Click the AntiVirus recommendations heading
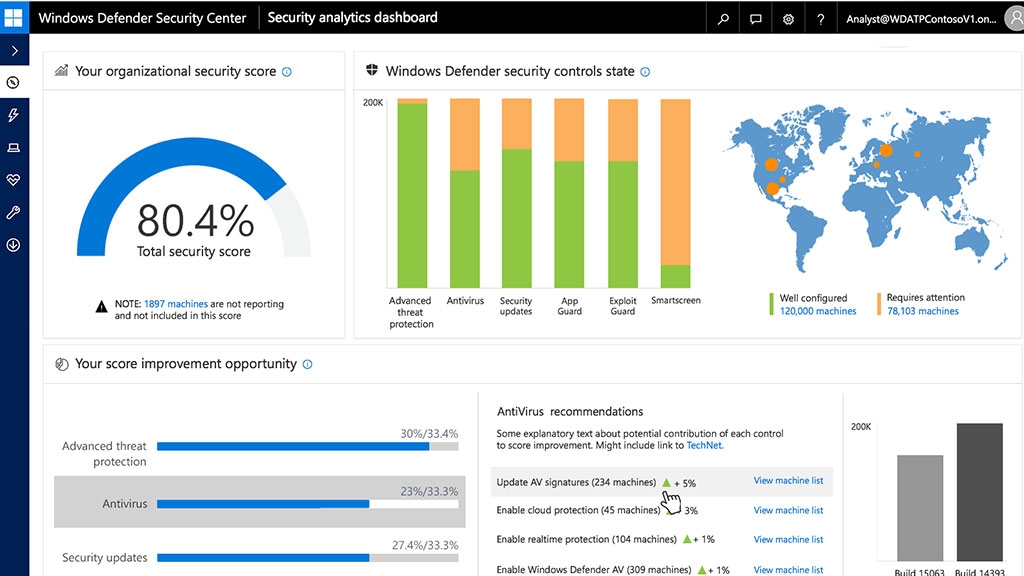This screenshot has width=1024, height=576. point(570,411)
